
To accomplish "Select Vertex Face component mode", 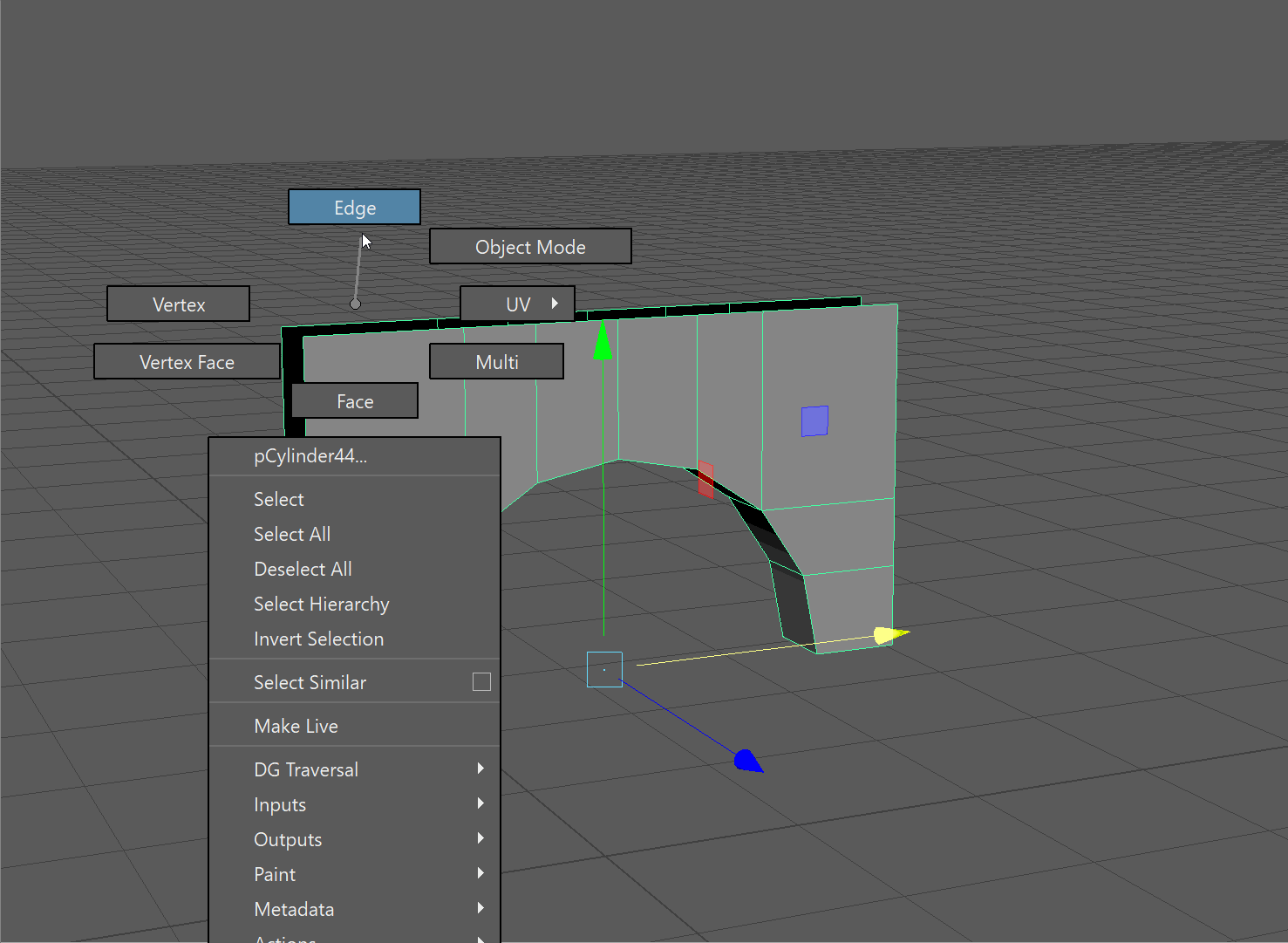I will pos(187,362).
